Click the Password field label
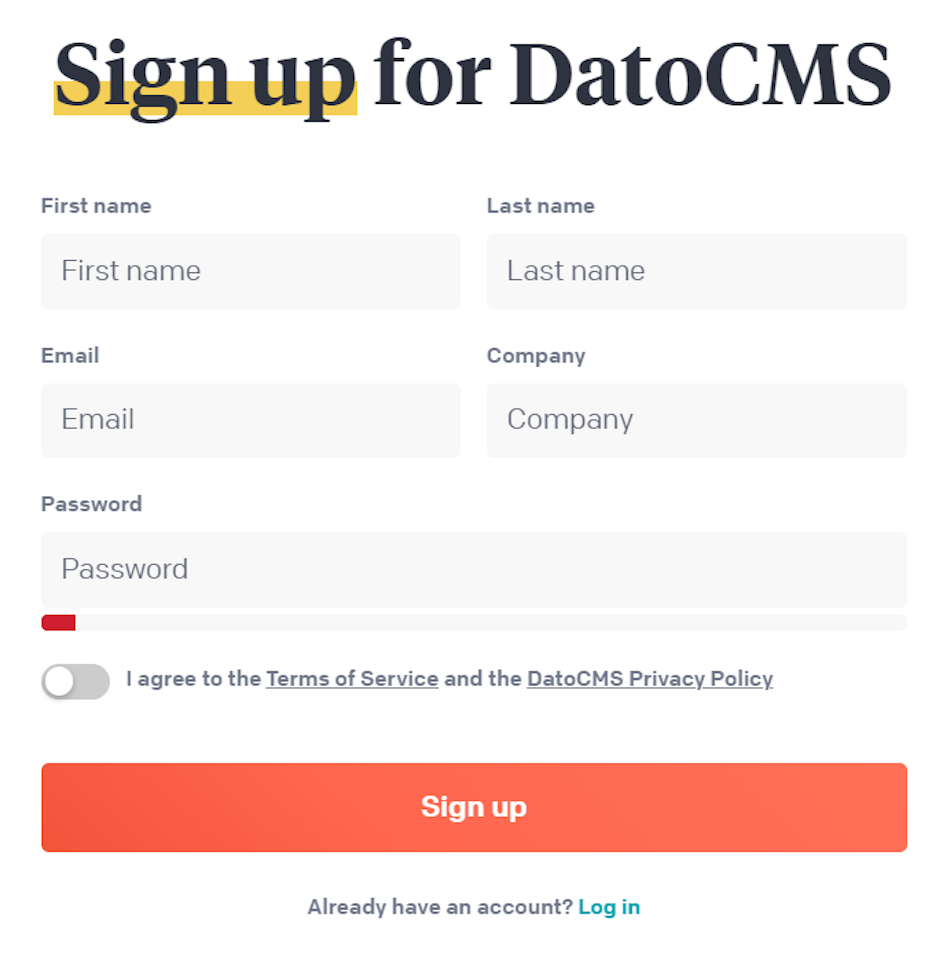This screenshot has height=954, width=950. (x=91, y=504)
